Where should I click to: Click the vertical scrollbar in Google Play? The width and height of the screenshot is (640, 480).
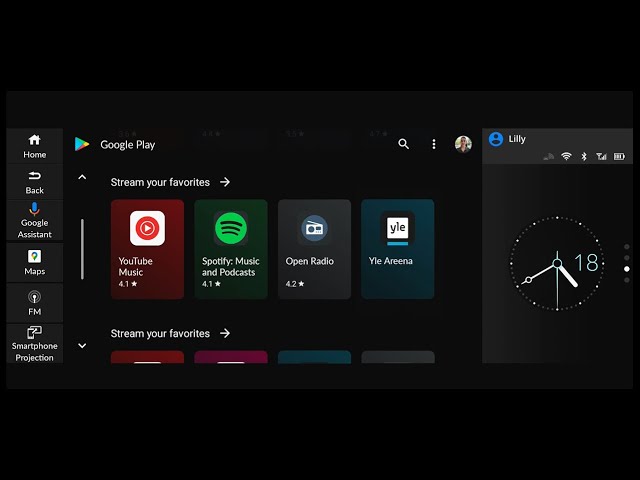(x=82, y=249)
